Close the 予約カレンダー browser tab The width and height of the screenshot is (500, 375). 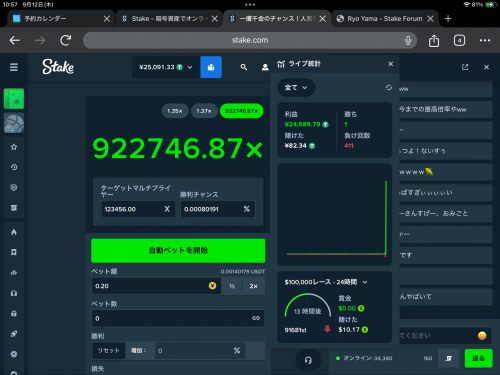tap(107, 19)
